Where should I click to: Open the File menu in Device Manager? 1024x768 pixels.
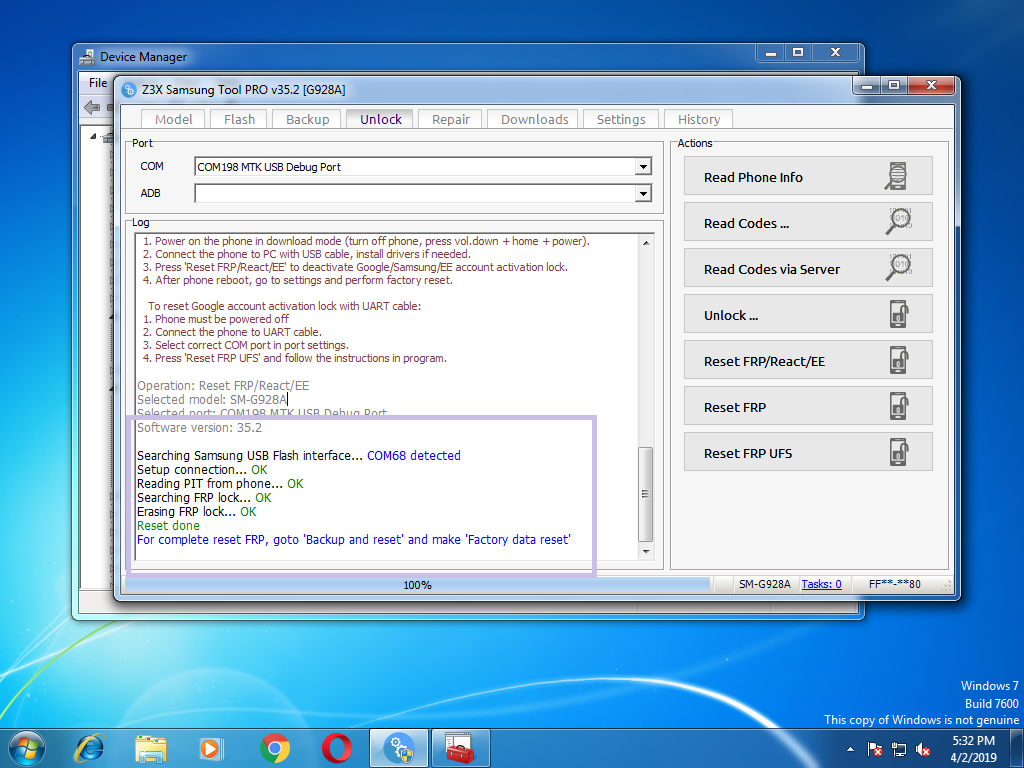98,83
